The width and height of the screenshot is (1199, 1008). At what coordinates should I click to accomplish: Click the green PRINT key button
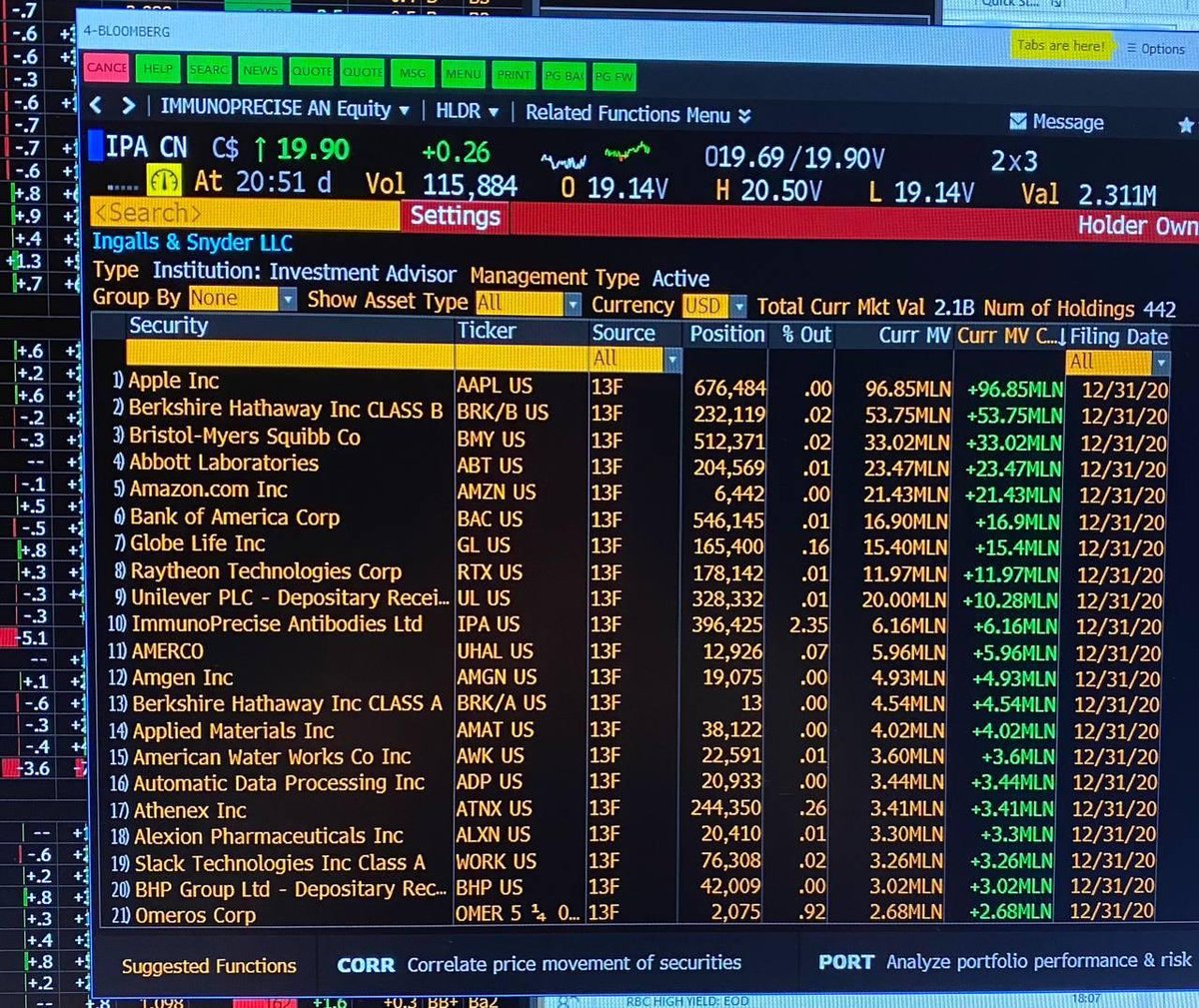(x=514, y=75)
